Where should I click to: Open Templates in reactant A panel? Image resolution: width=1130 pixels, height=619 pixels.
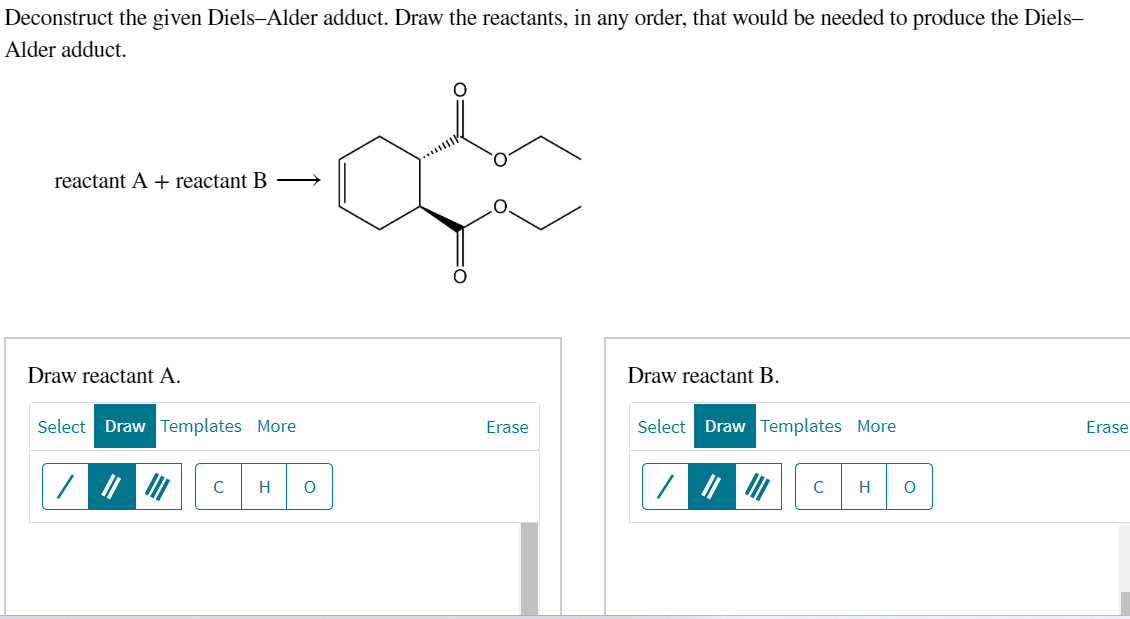pos(203,427)
